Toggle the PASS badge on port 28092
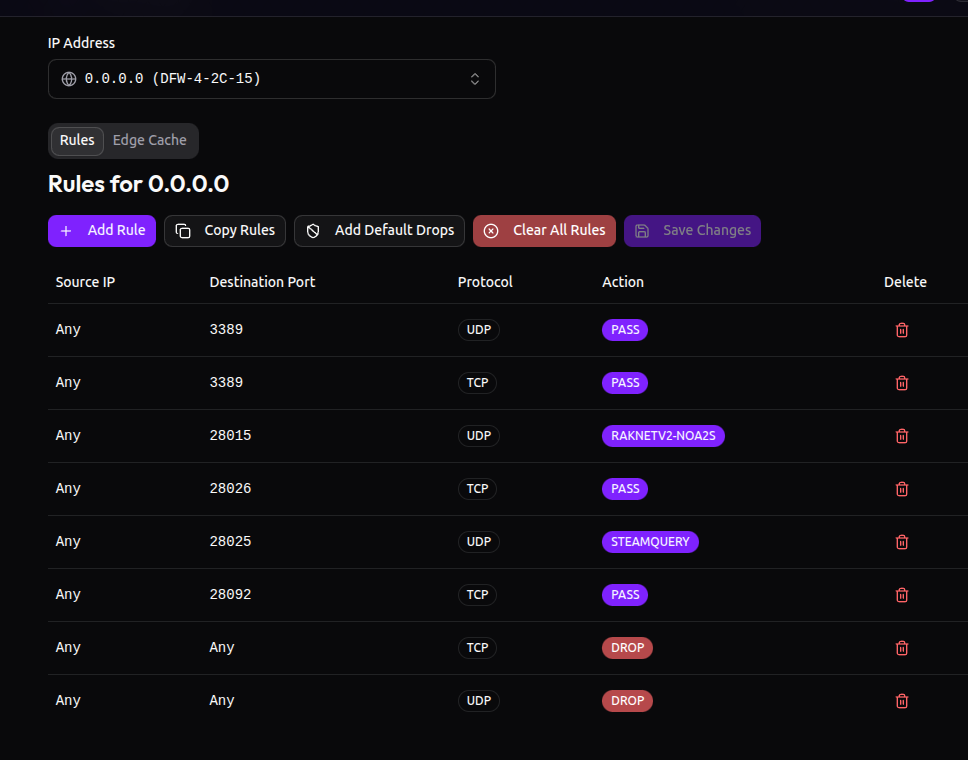The width and height of the screenshot is (968, 760). [x=624, y=594]
